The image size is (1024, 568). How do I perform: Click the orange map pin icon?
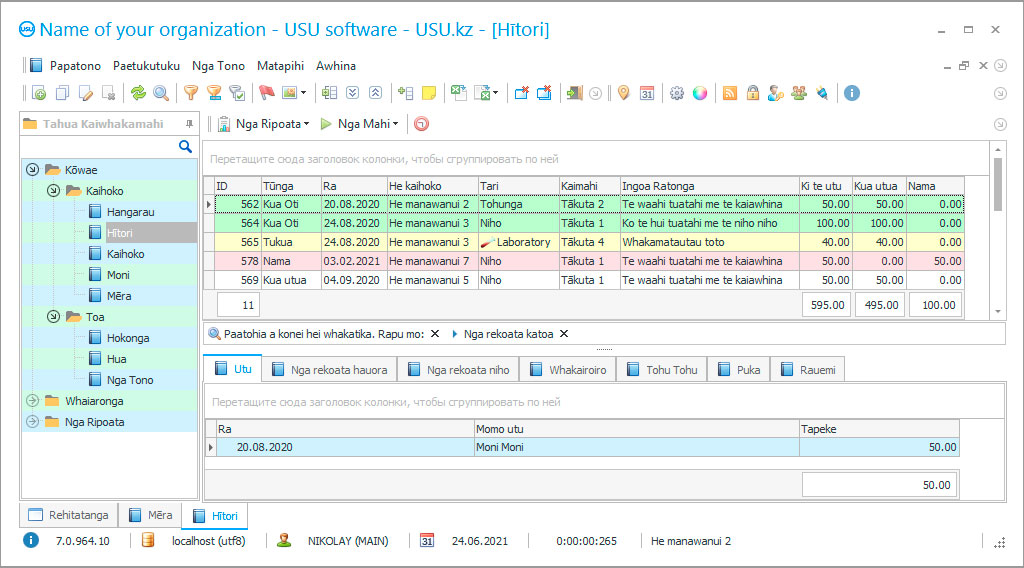[624, 93]
